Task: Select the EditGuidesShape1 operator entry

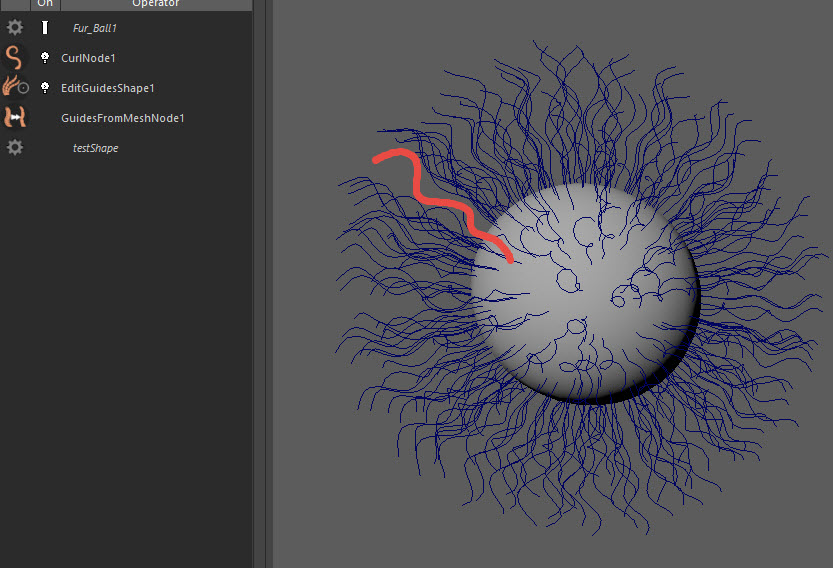Action: point(107,89)
